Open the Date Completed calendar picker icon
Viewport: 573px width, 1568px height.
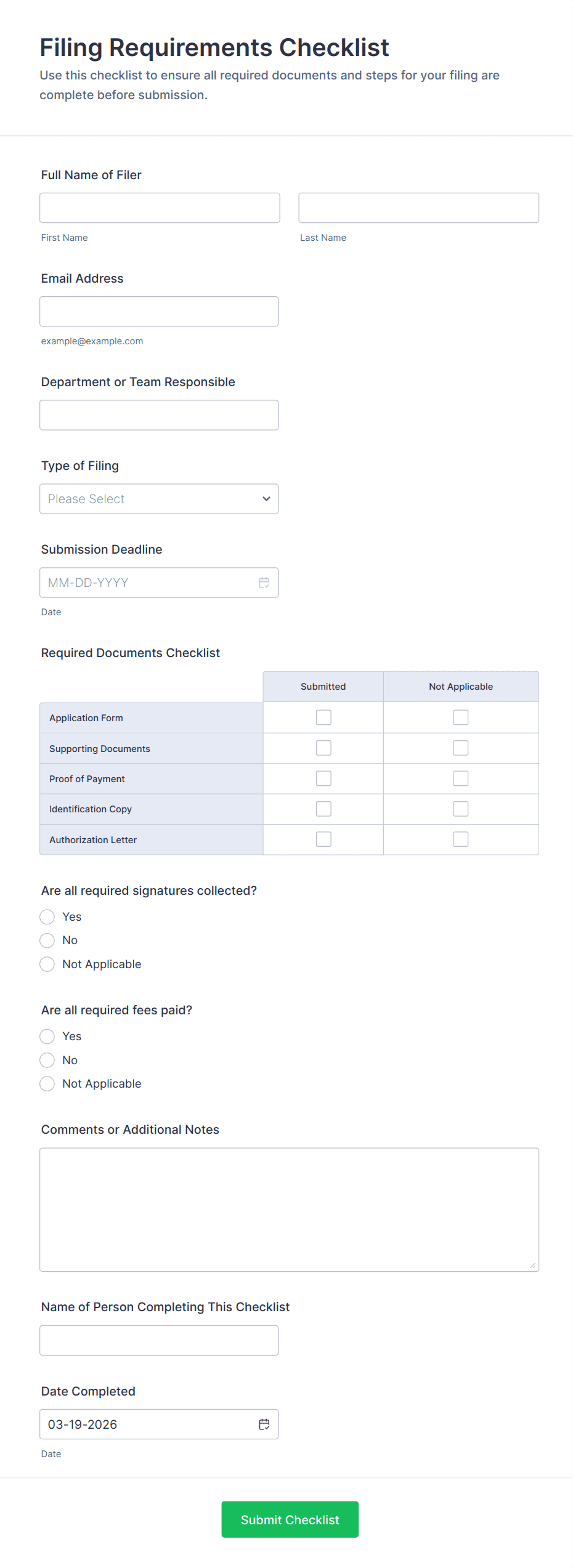264,1425
